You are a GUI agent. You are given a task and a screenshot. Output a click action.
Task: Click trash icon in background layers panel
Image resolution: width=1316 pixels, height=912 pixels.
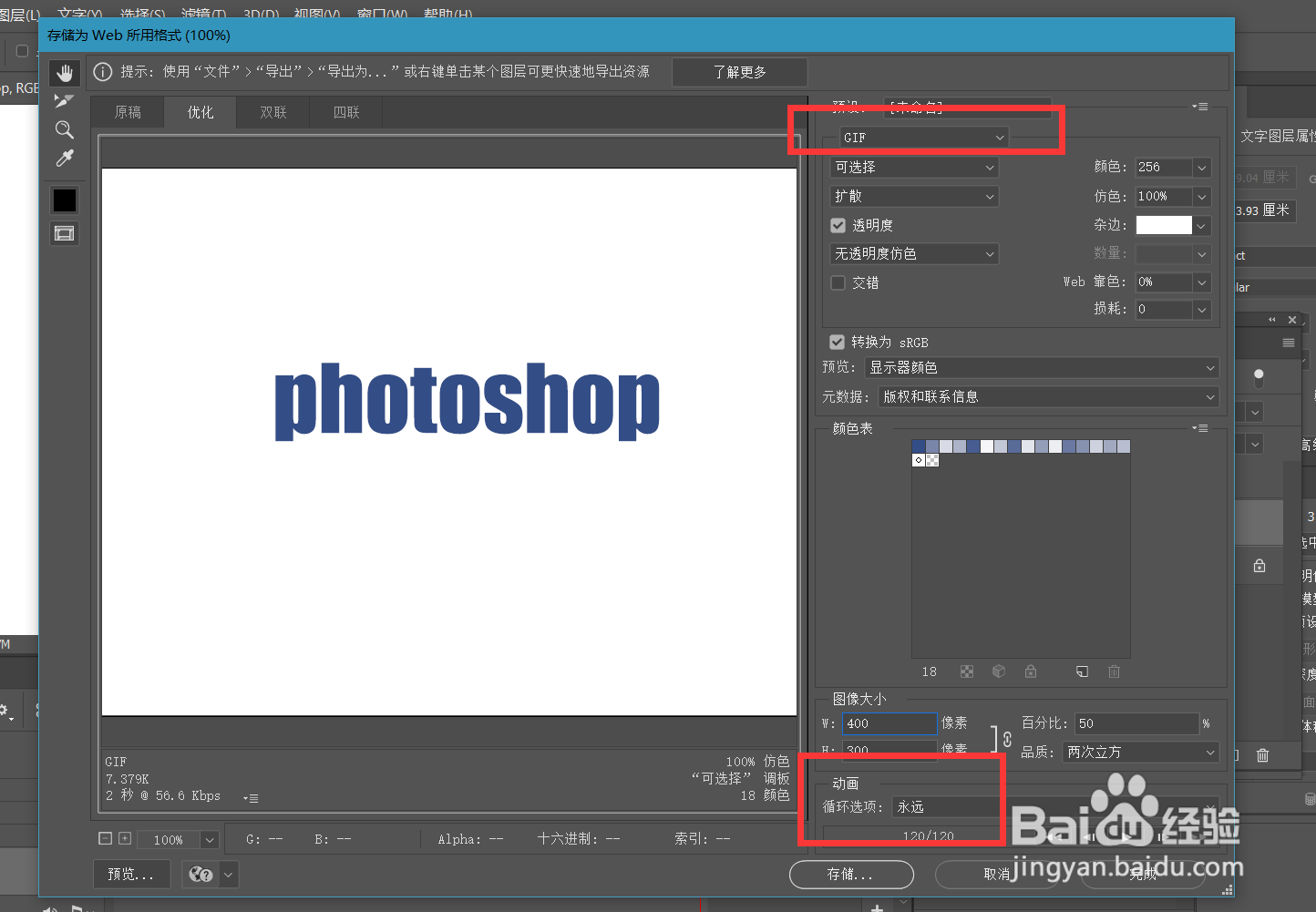[x=1262, y=755]
